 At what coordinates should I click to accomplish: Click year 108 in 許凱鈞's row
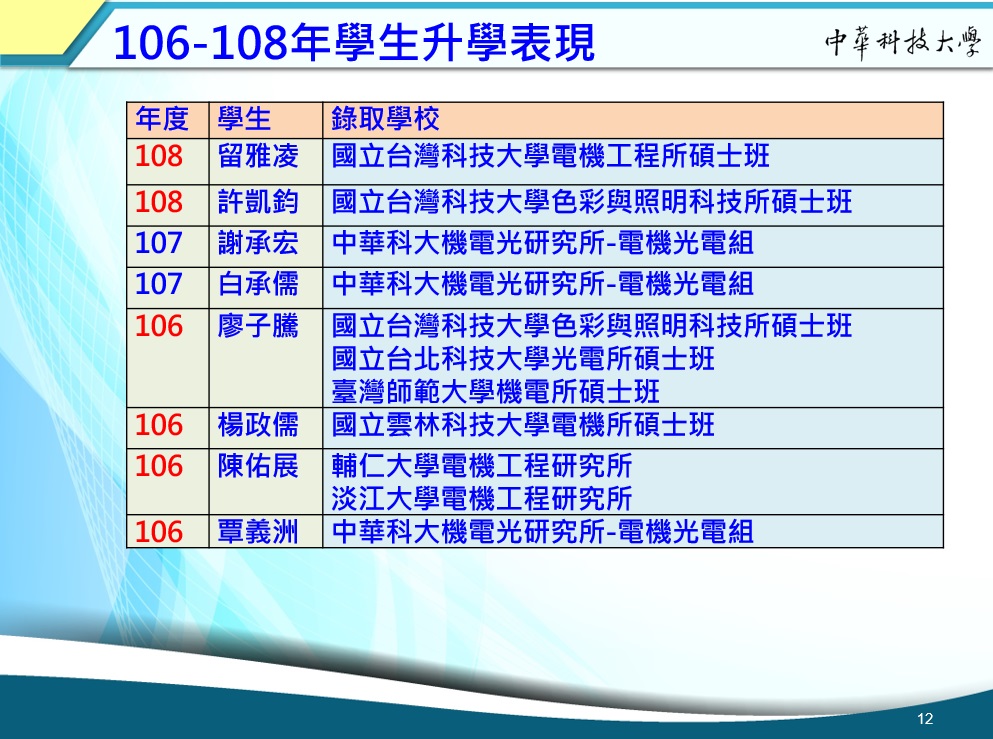[159, 202]
